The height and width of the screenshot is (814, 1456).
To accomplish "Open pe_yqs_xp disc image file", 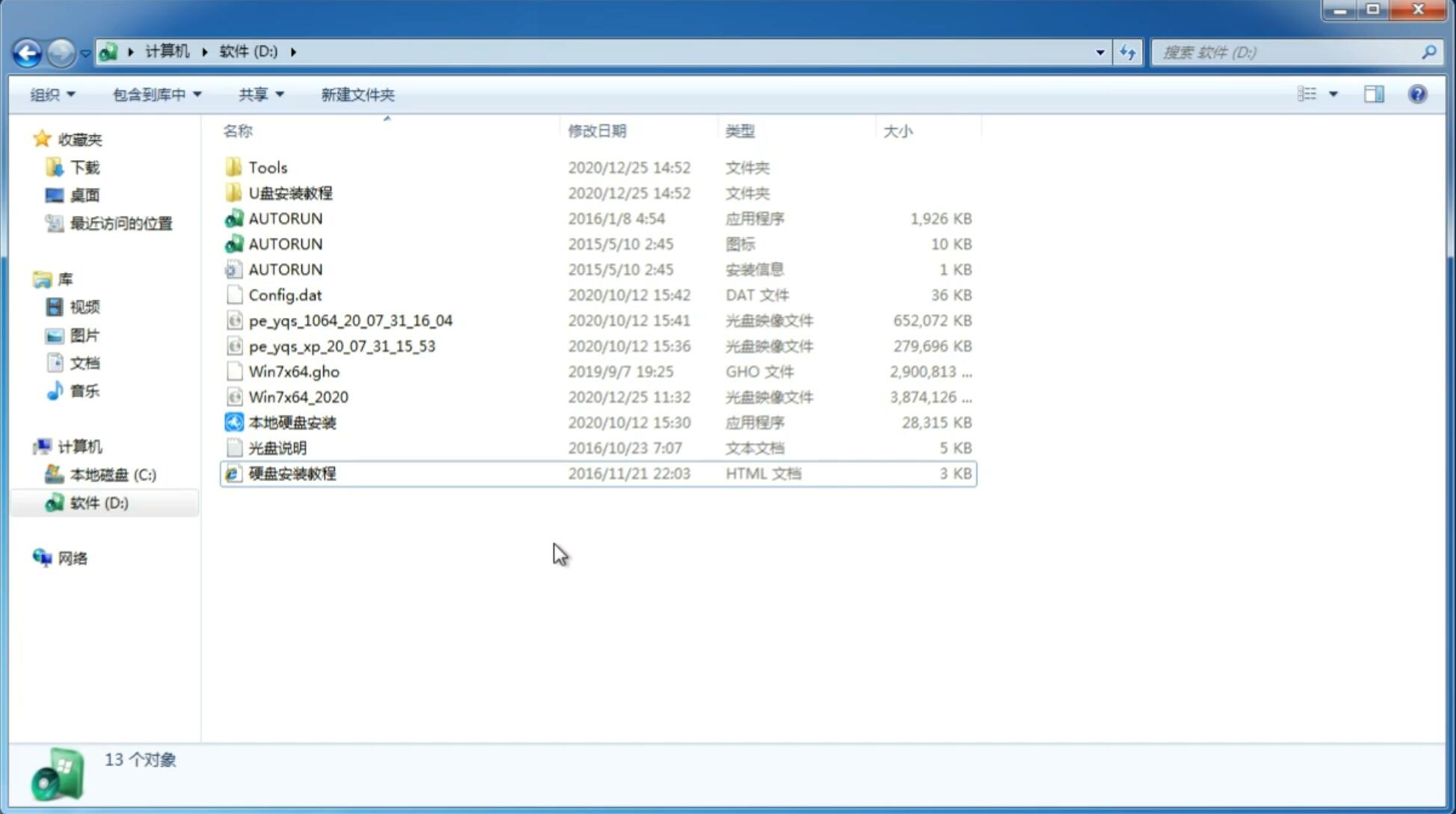I will [342, 345].
